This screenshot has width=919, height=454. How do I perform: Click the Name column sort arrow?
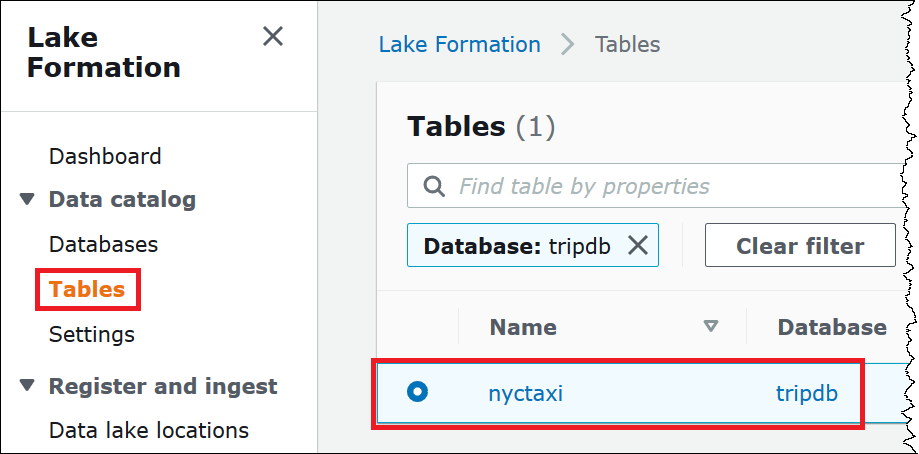coord(711,327)
